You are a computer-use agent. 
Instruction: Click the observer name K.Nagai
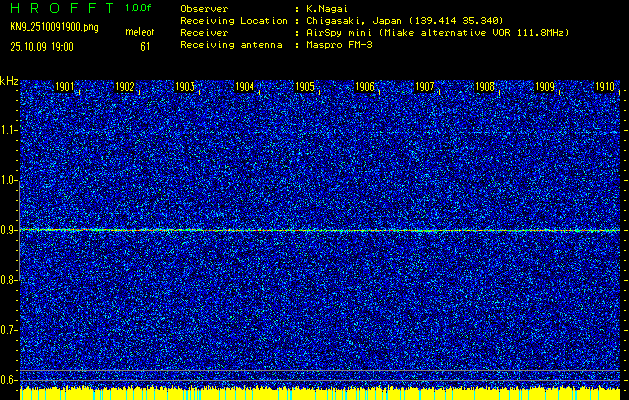(328, 9)
